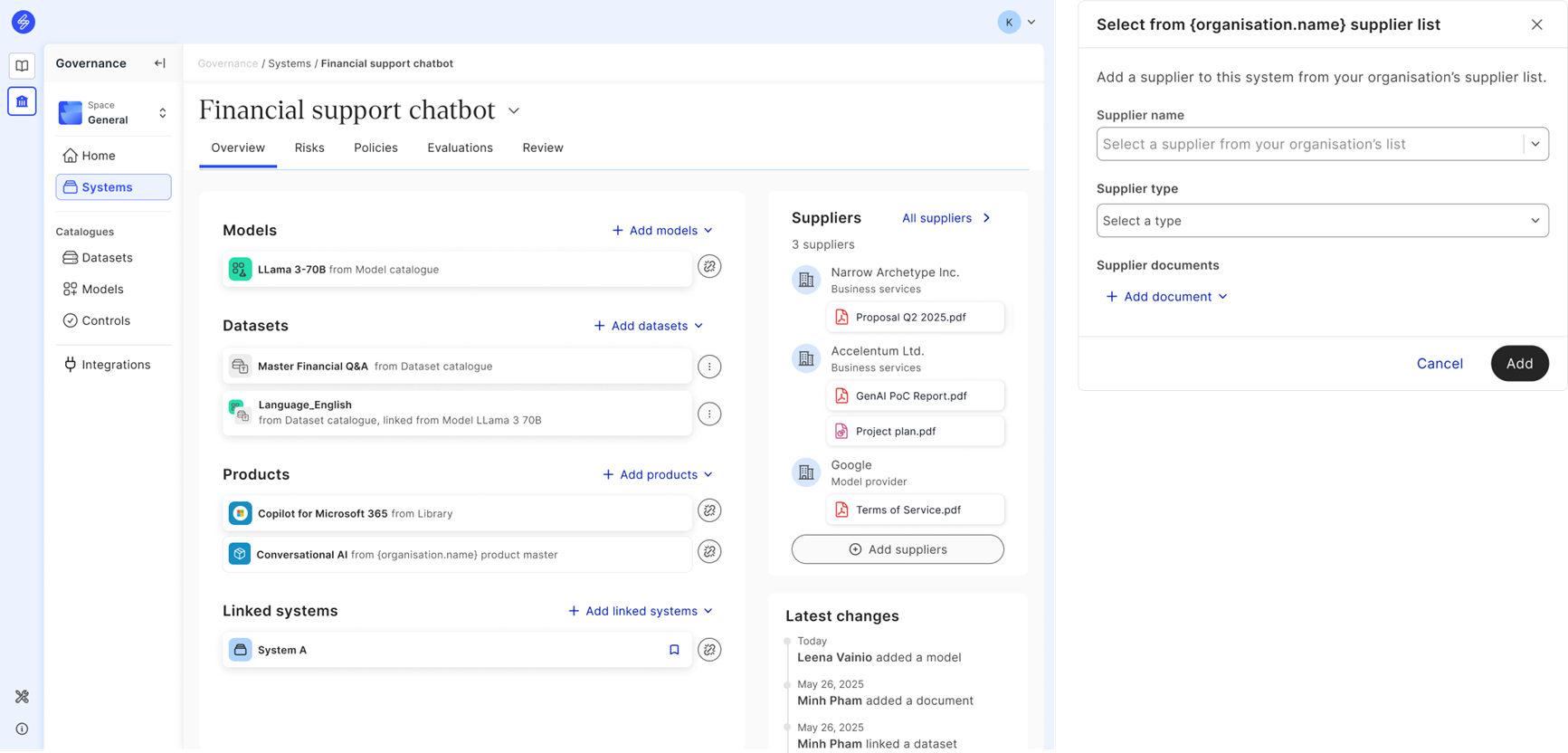Viewport: 1568px width, 753px height.
Task: Click the Supplier name input field
Action: tap(1307, 144)
